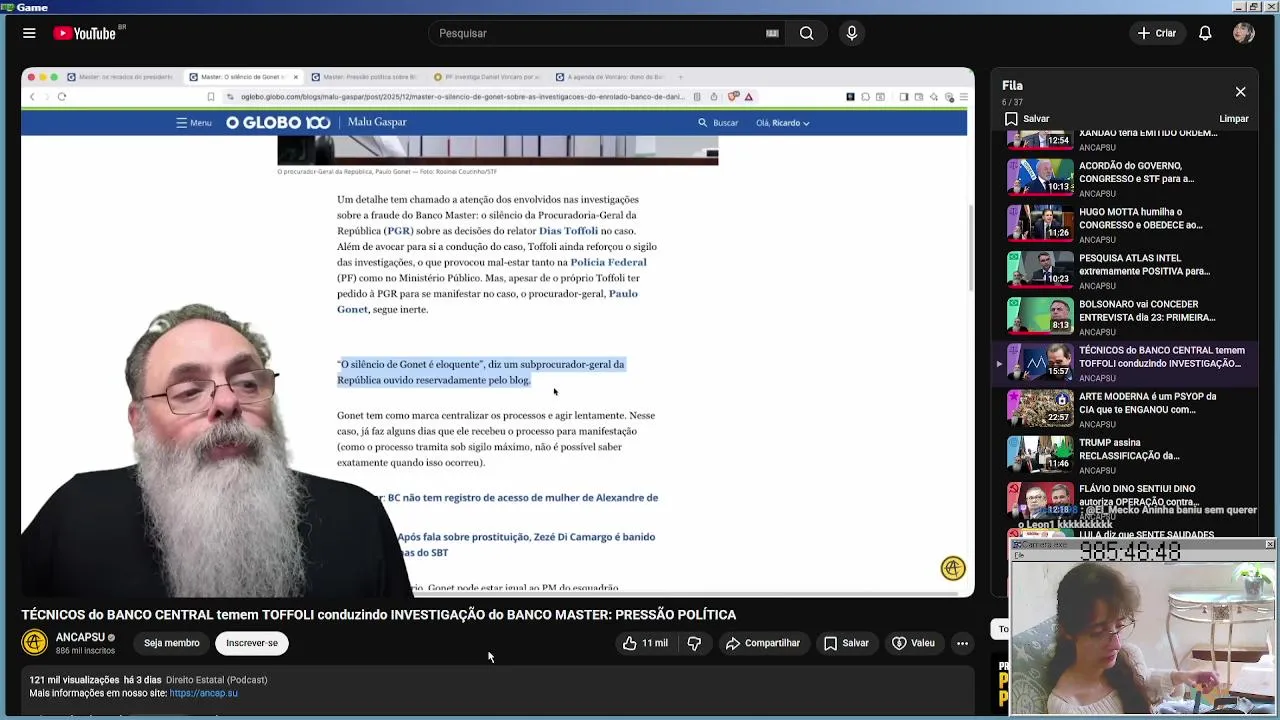Viewport: 1280px width, 720px height.
Task: Click the XANDÃO teria EMITIDO ORDEM title
Action: [x=1147, y=134]
